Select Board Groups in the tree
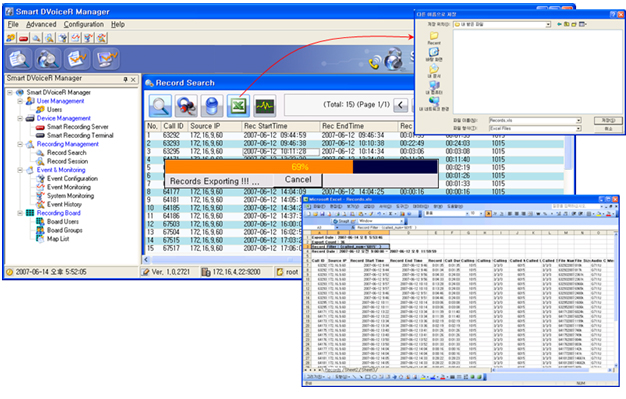The height and width of the screenshot is (399, 626). 65,230
